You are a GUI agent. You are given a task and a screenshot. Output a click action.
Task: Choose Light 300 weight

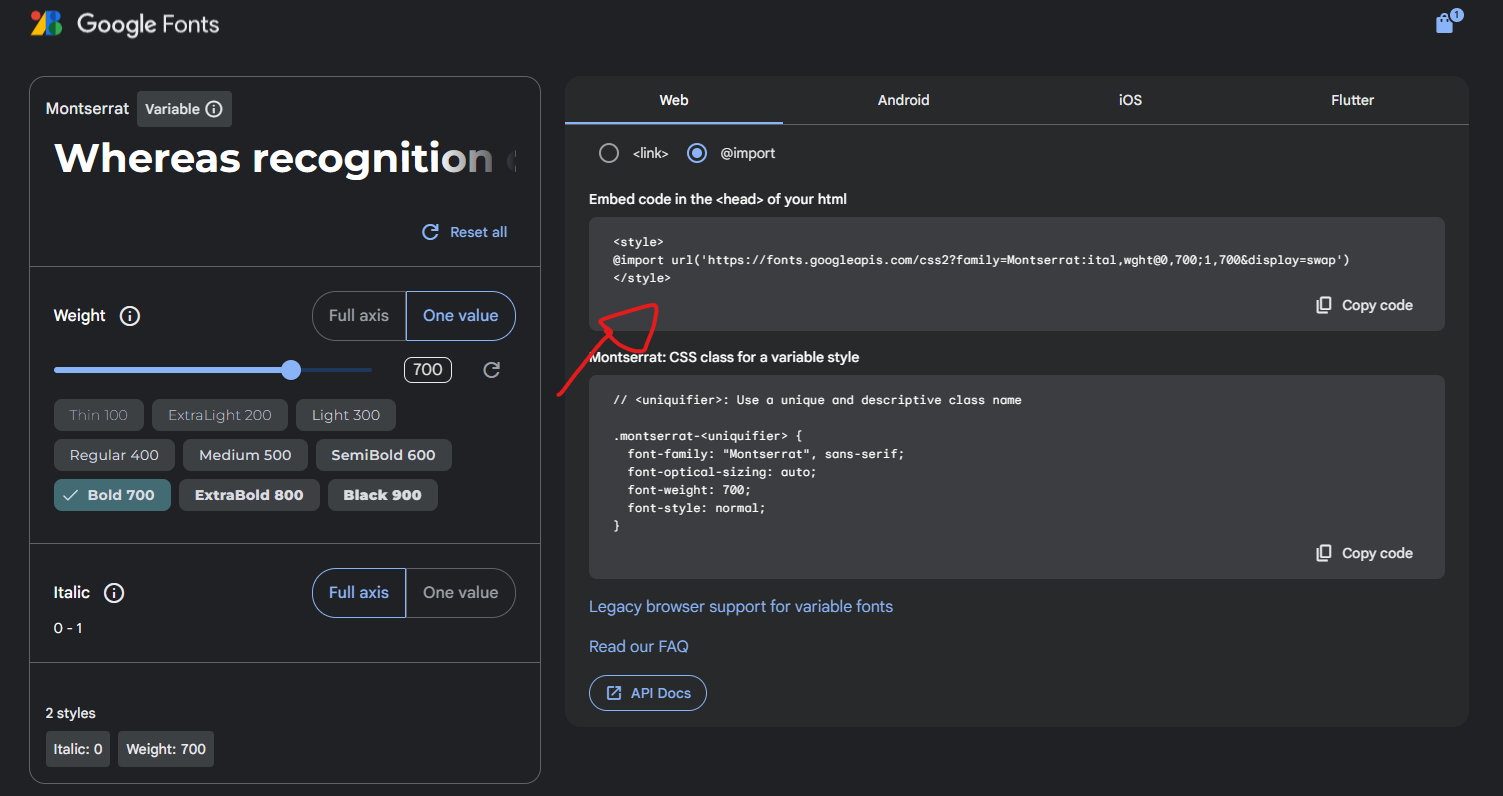tap(346, 415)
